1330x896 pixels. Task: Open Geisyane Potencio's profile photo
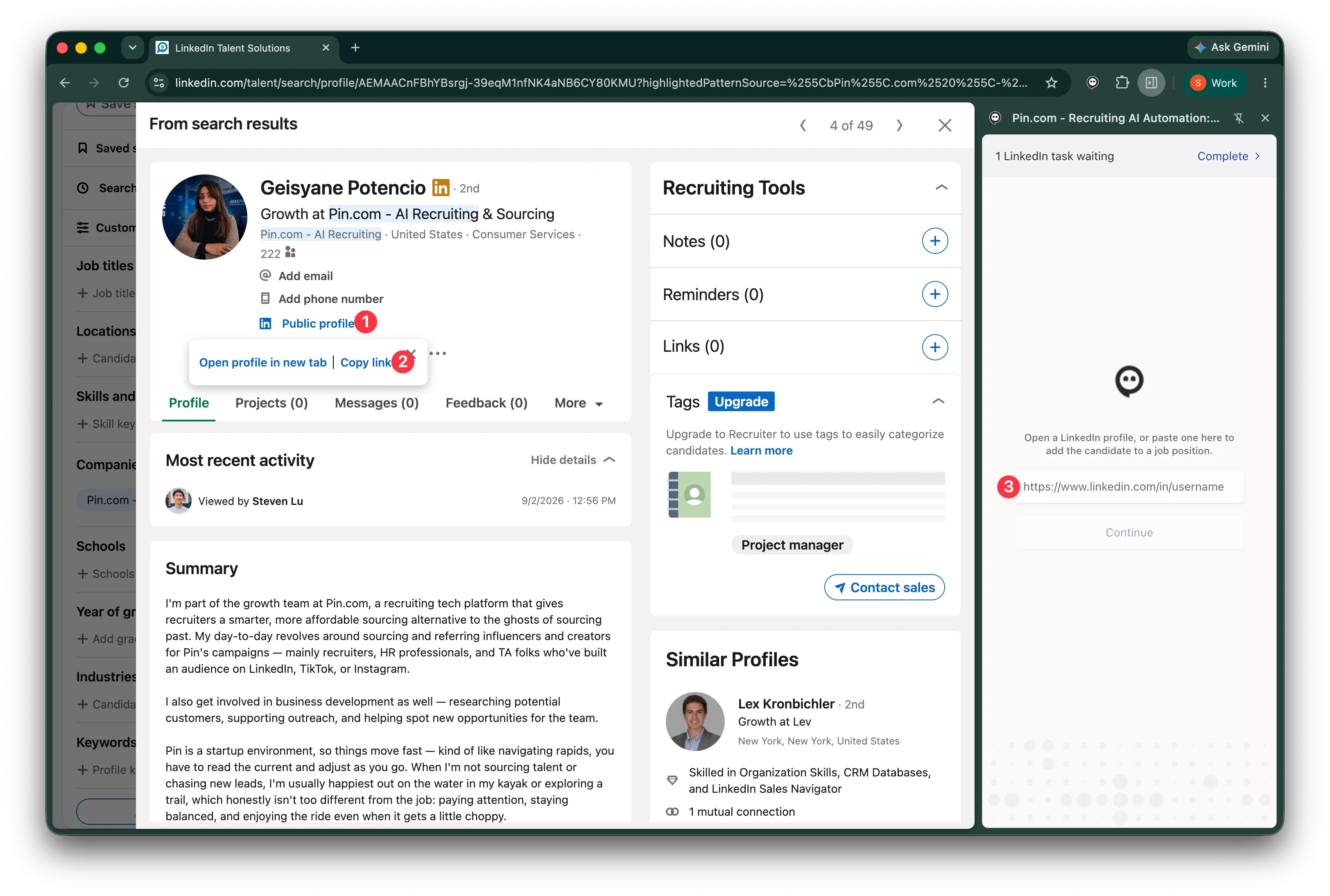[x=204, y=217]
